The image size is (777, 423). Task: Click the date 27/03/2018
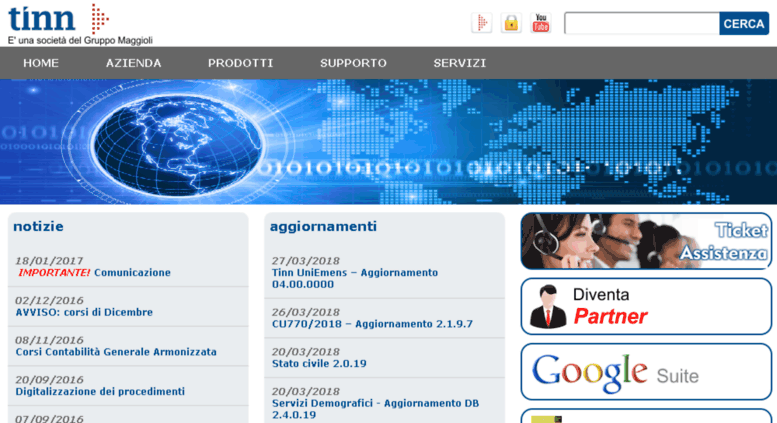click(x=305, y=261)
